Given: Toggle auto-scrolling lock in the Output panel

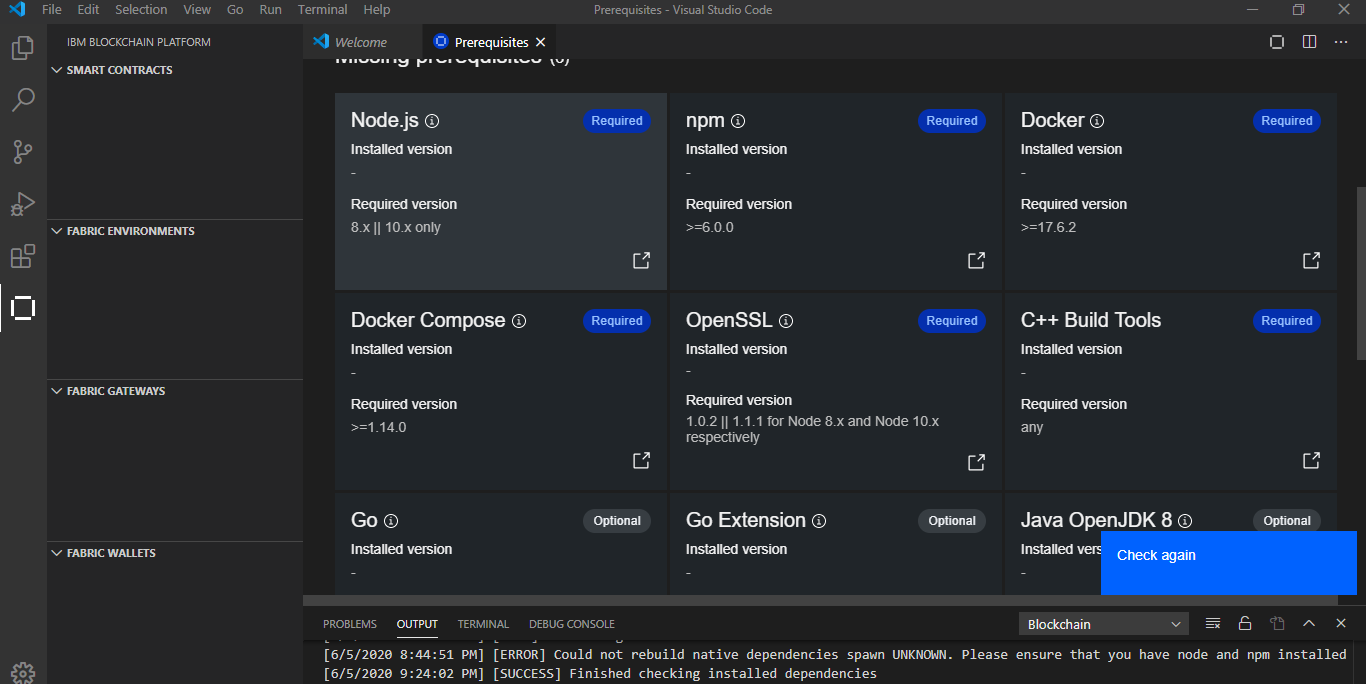Looking at the screenshot, I should coord(1244,623).
